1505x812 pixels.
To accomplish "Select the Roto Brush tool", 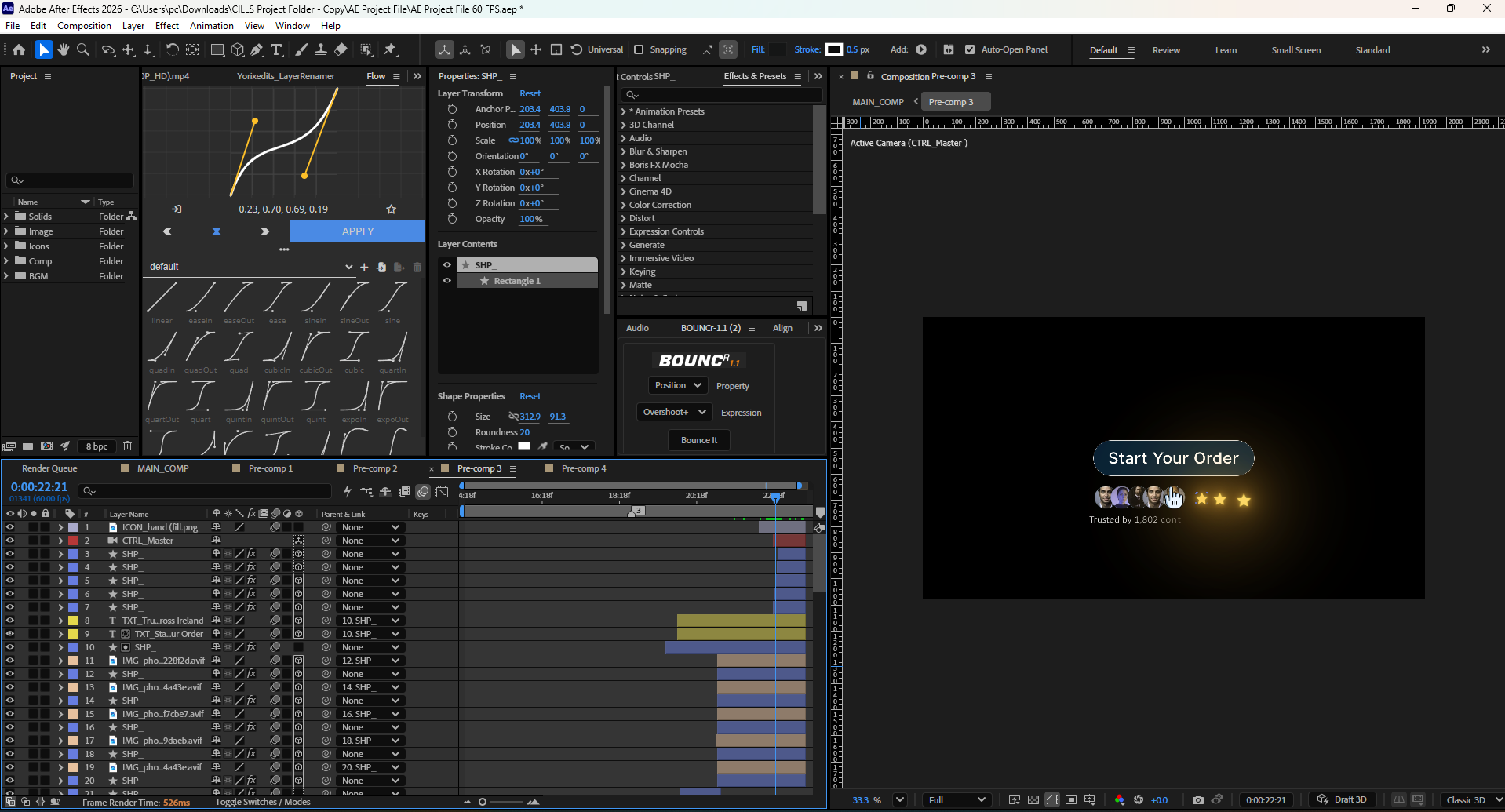I will 366,49.
